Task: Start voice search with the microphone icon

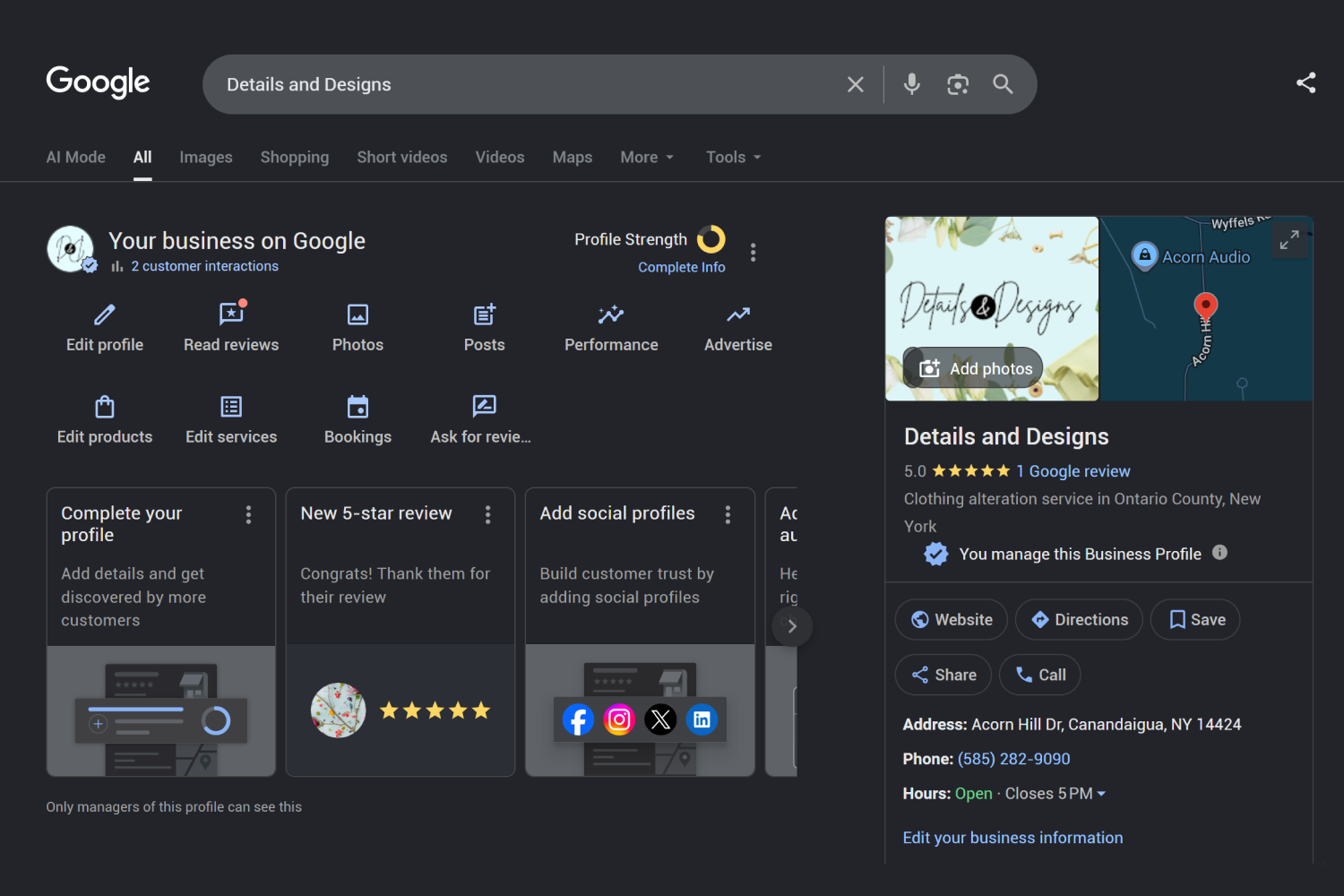Action: tap(912, 84)
